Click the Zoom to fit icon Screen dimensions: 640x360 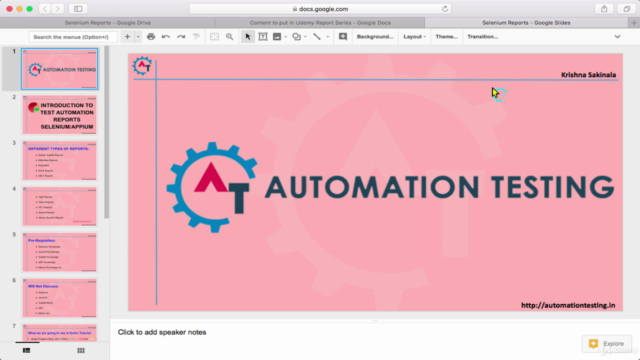214,37
